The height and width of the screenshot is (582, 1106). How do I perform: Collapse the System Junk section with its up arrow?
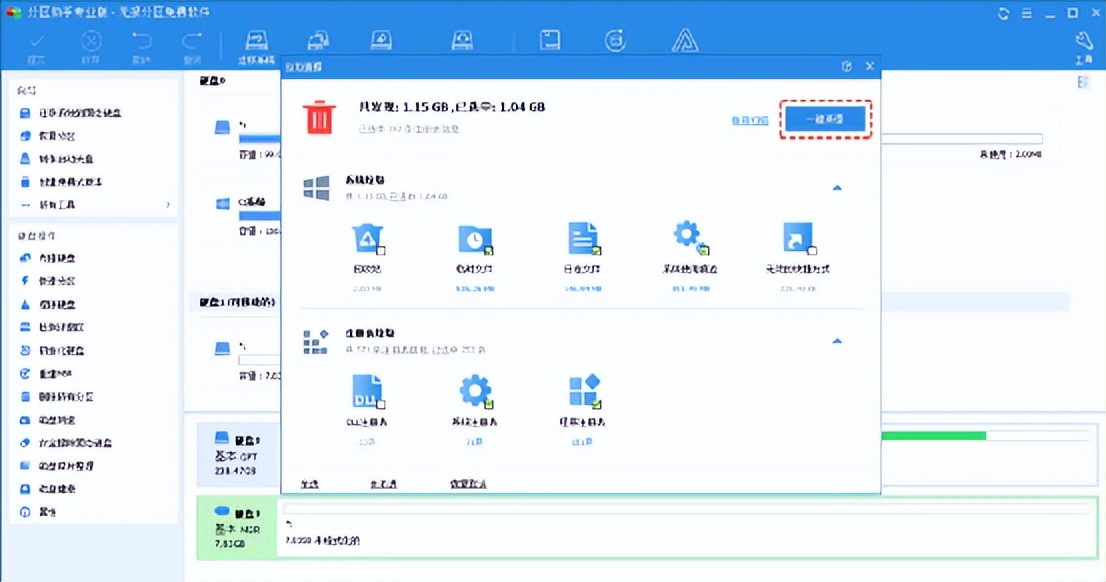click(x=837, y=187)
